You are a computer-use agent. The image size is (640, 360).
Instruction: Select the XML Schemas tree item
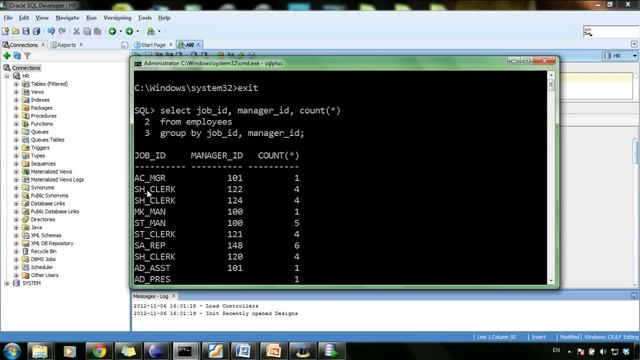click(x=46, y=236)
